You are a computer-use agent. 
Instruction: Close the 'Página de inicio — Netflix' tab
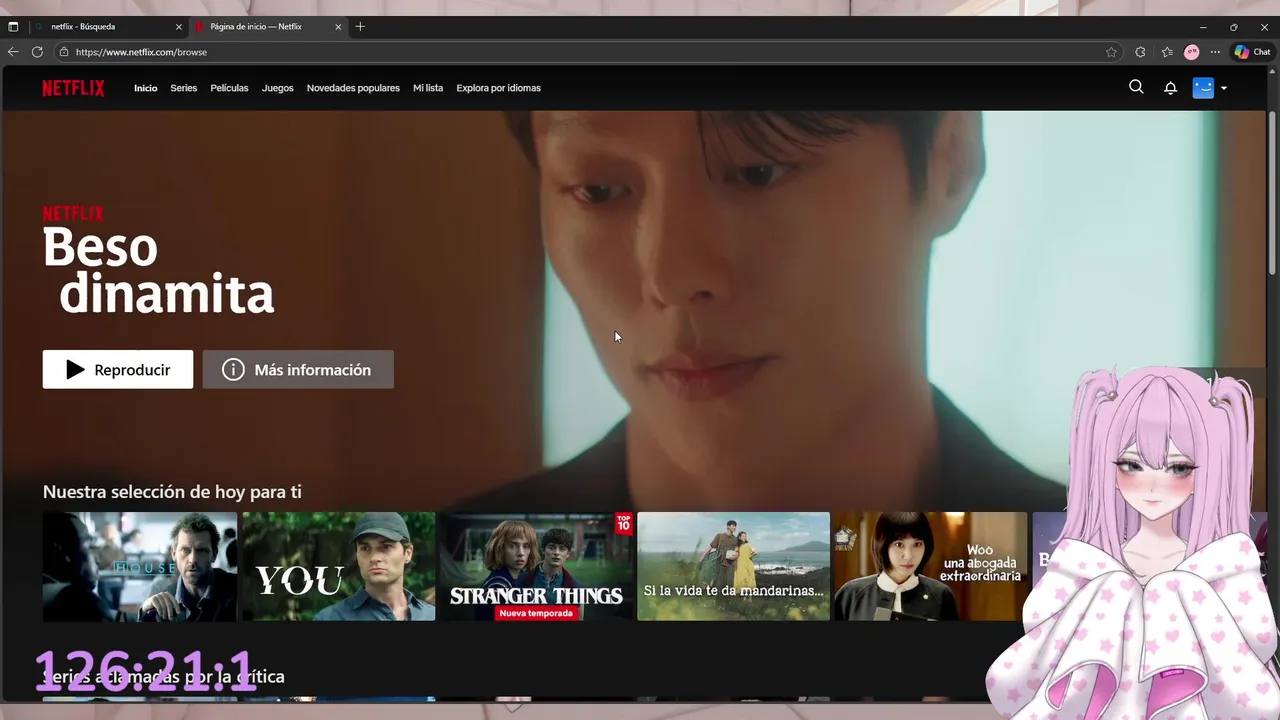click(x=338, y=27)
